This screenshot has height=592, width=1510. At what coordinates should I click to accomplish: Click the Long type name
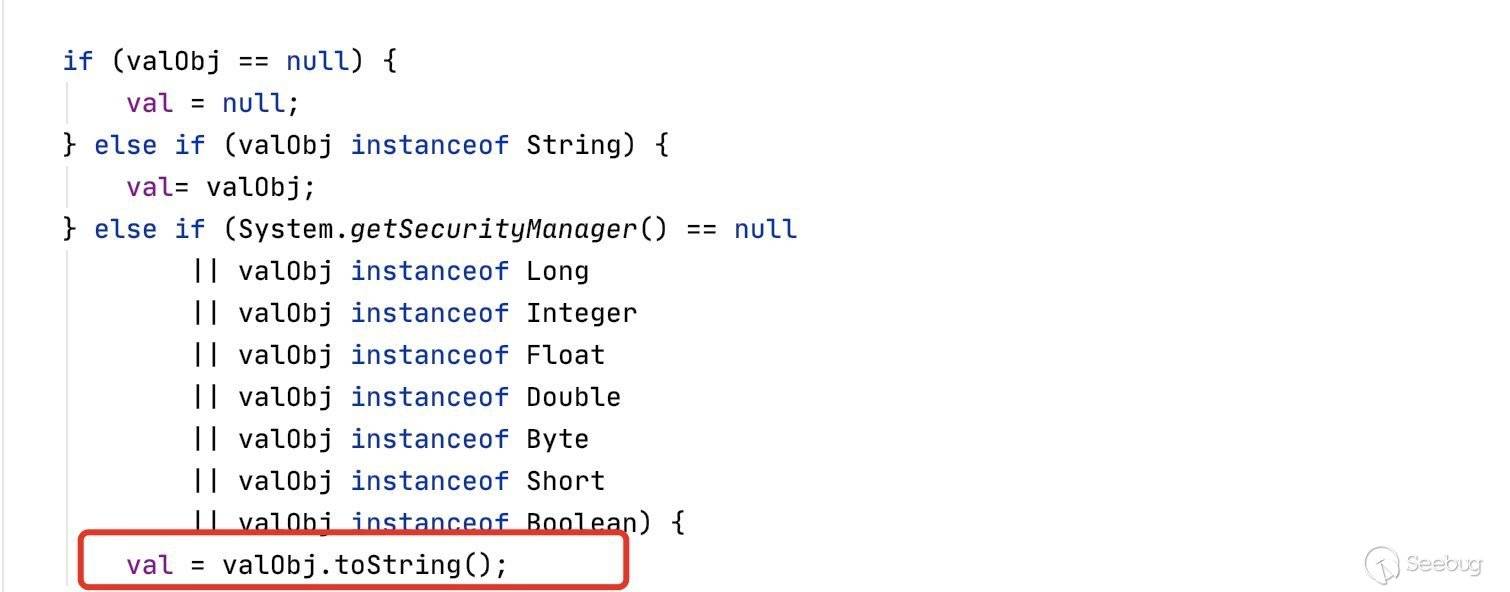(x=557, y=271)
